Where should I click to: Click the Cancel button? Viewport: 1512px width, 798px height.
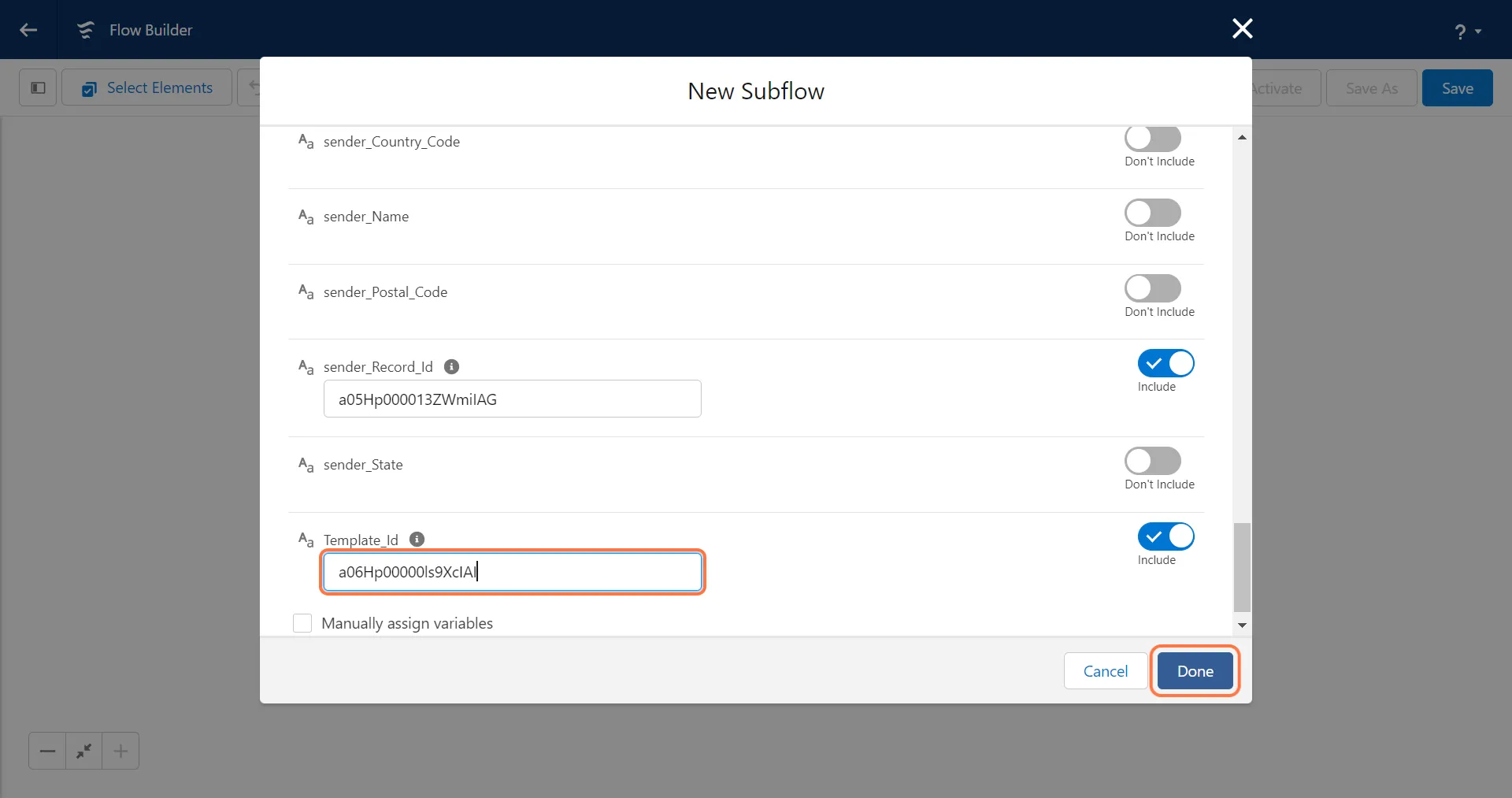click(x=1105, y=671)
